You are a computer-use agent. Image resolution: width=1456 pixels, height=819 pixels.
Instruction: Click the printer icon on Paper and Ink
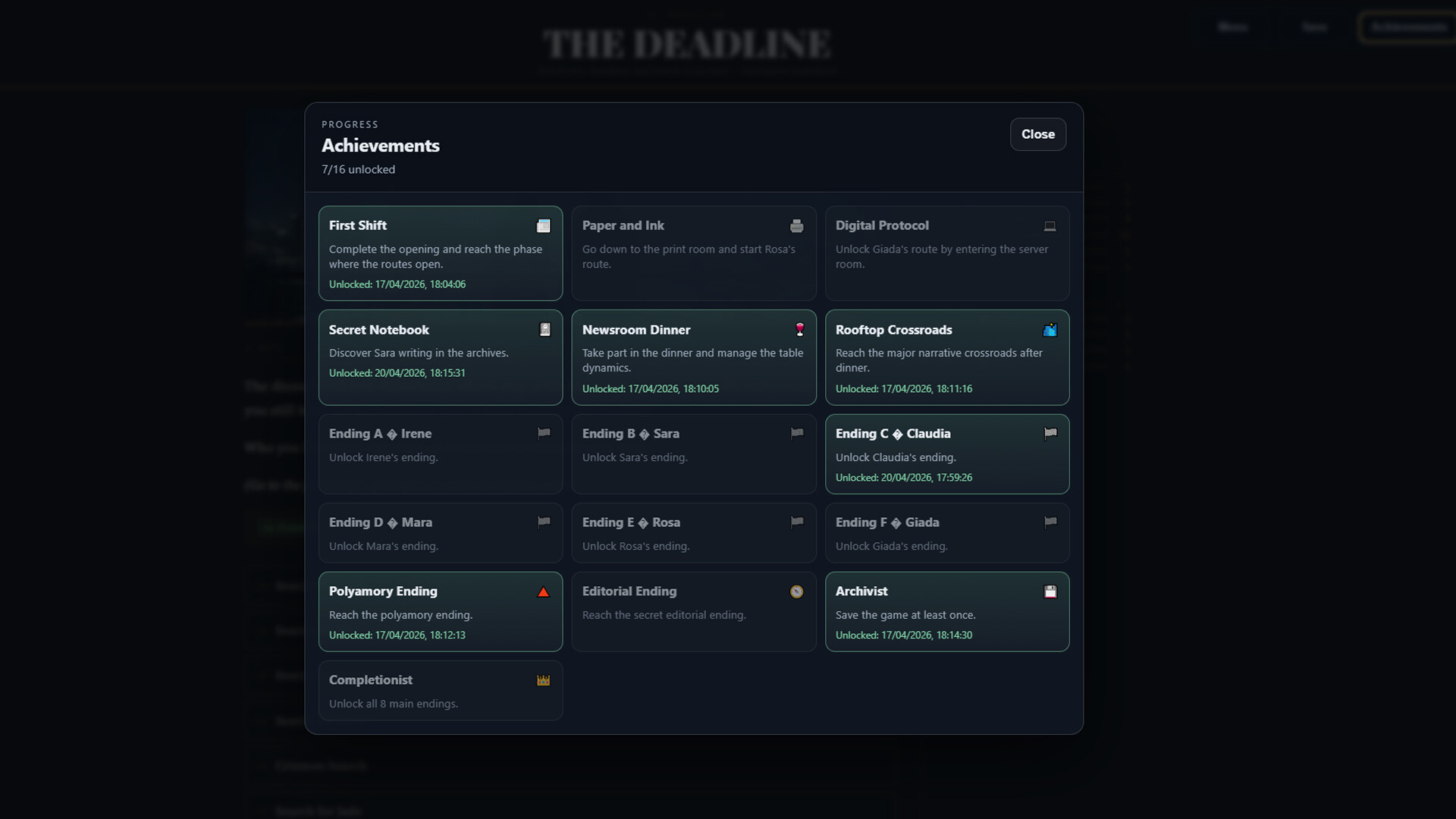pos(796,226)
